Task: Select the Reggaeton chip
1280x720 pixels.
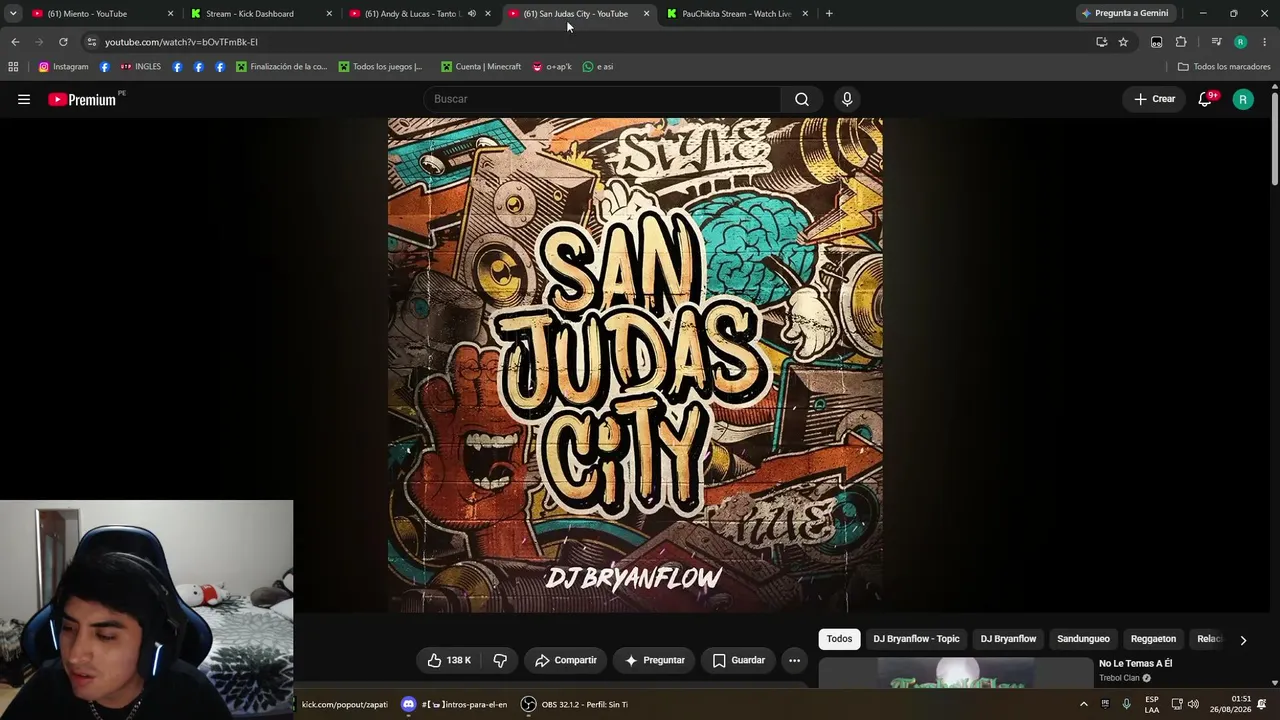Action: [x=1153, y=639]
